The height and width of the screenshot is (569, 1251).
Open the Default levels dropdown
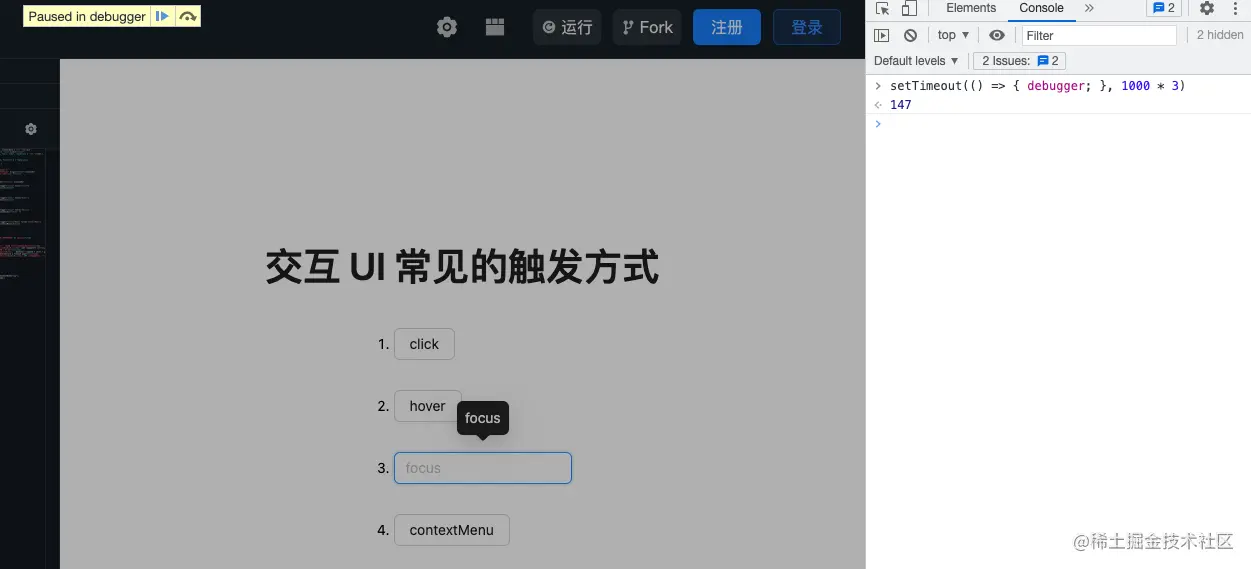point(916,61)
